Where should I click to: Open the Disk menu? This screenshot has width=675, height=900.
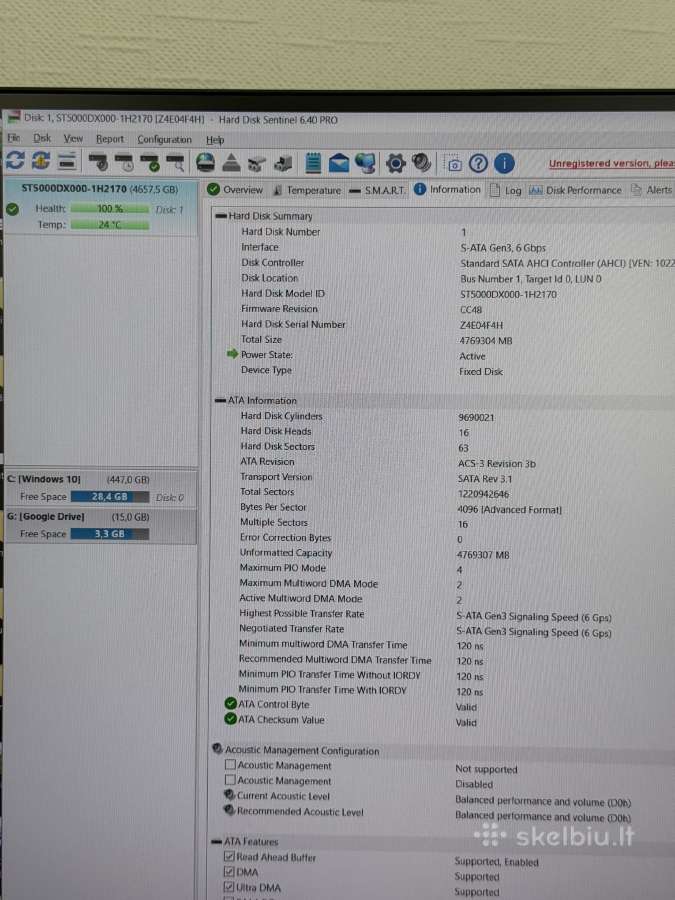tap(42, 138)
